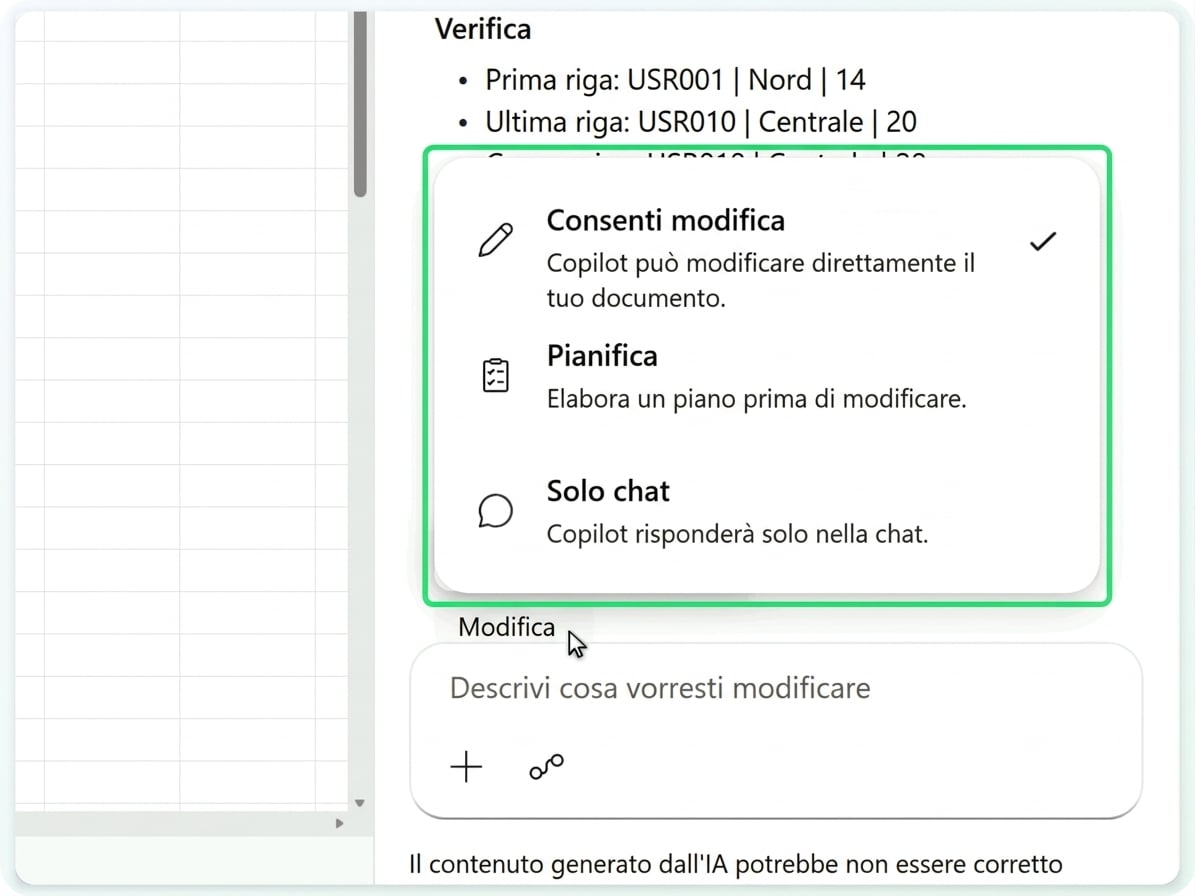The image size is (1195, 896).
Task: Click the scroll down arrow of spreadsheet
Action: click(x=360, y=803)
